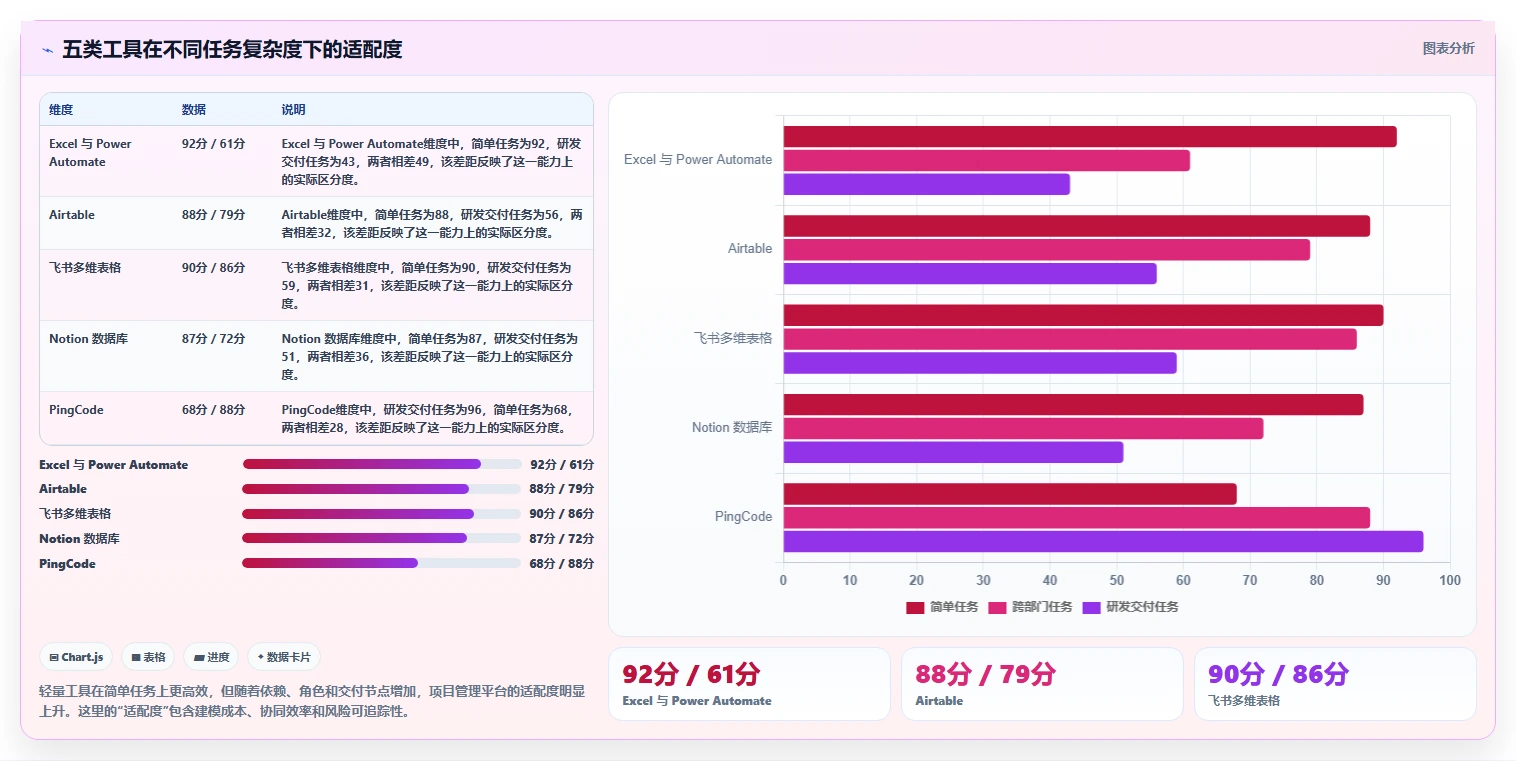
Task: Open the 92分 / 61分 Excel summary card
Action: (749, 684)
